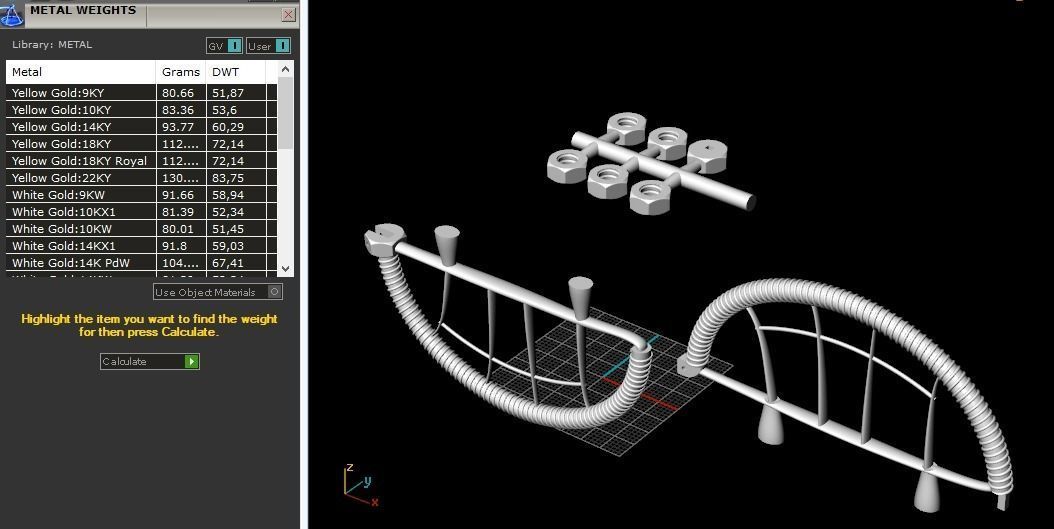The image size is (1054, 529).
Task: Select the sprued hex nuts model
Action: tap(650, 163)
